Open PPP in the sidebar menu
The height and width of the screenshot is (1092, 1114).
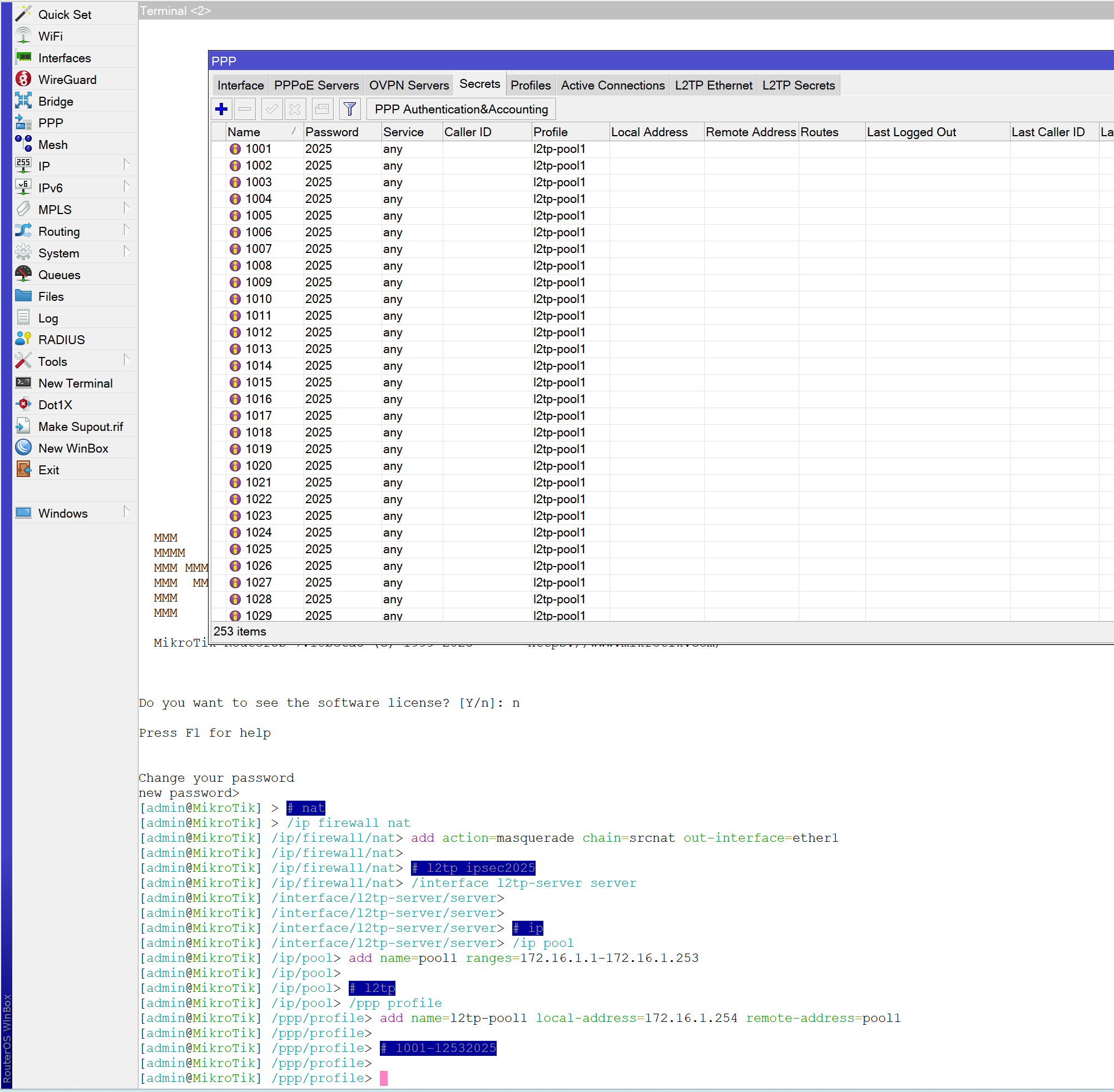75,123
